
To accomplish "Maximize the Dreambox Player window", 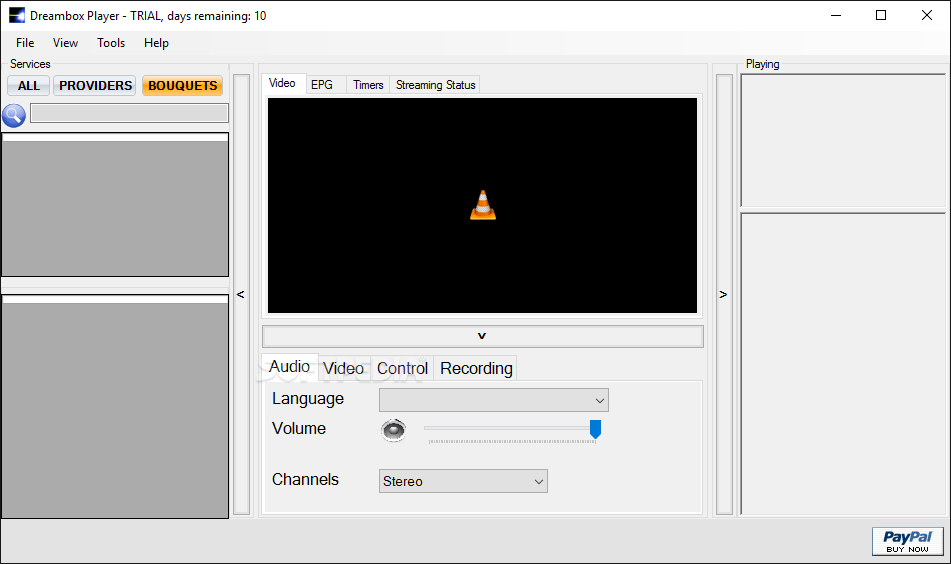I will pos(881,16).
